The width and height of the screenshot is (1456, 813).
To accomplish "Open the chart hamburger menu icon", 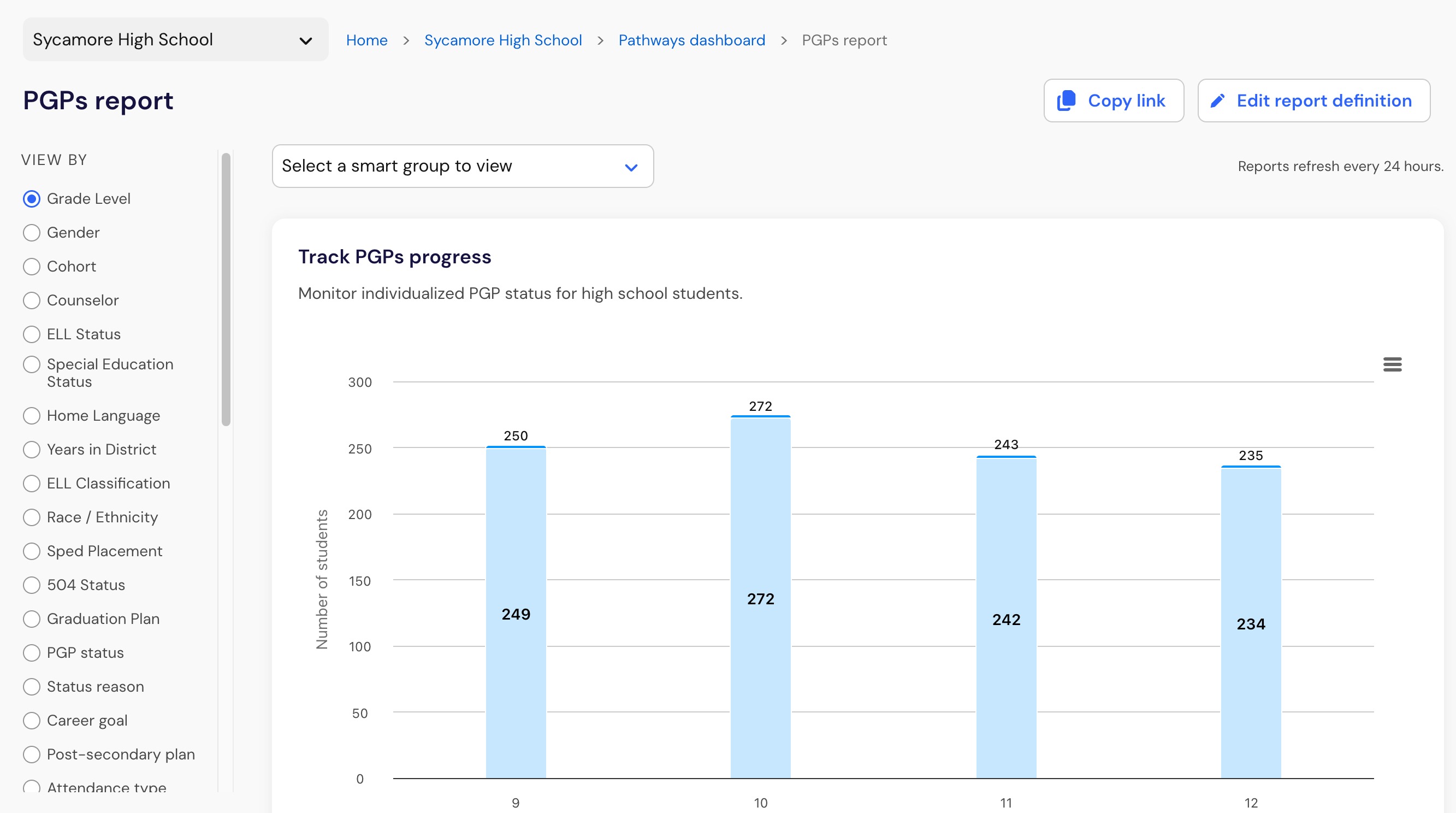I will pos(1392,364).
